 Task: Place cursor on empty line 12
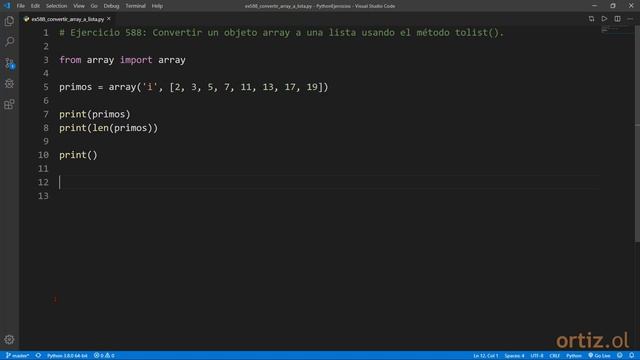click(x=329, y=182)
